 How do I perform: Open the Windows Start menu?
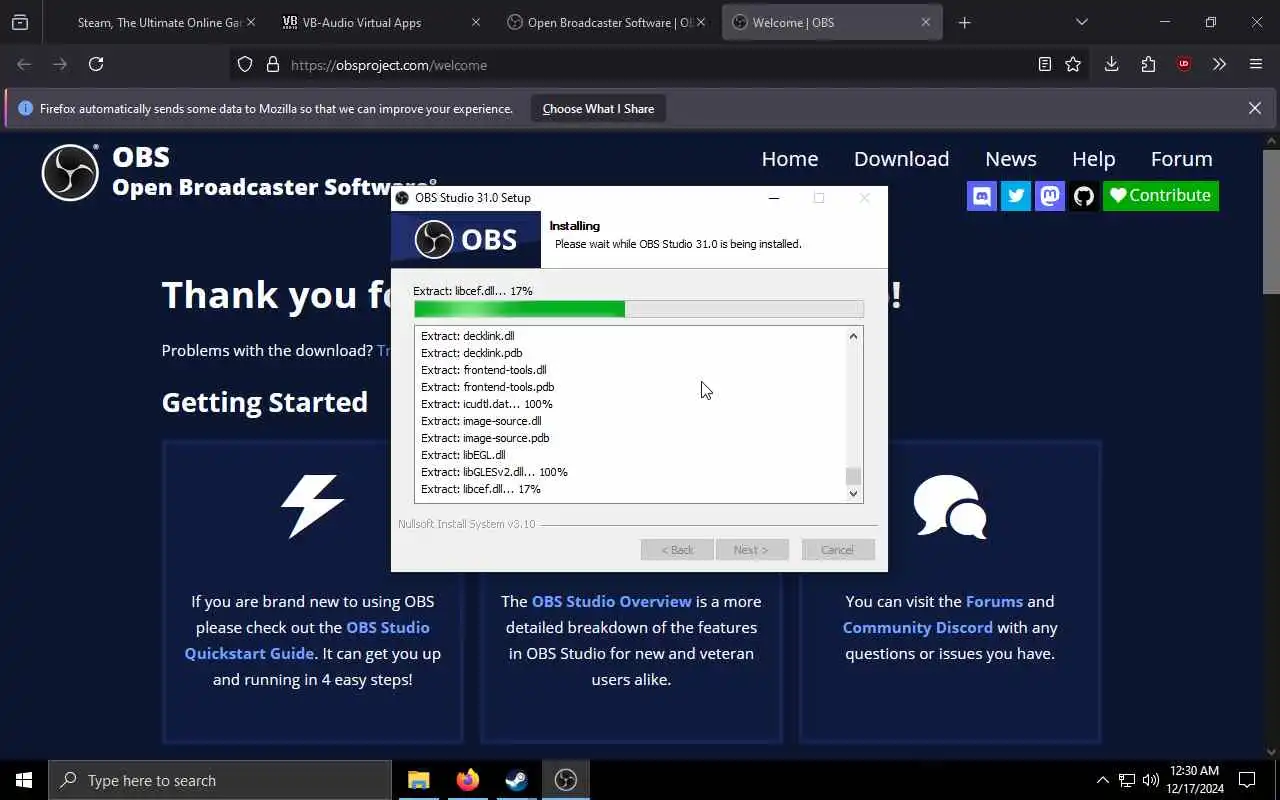point(24,780)
